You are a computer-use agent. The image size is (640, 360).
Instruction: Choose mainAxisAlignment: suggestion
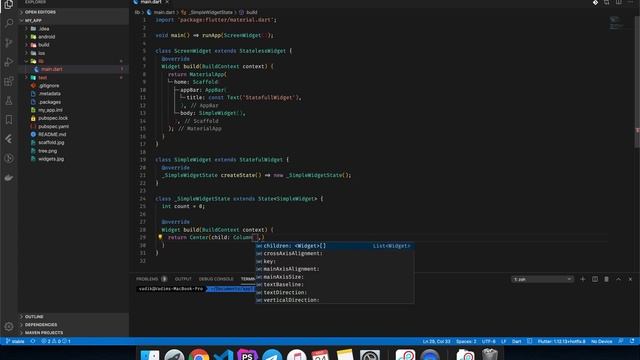(335, 269)
